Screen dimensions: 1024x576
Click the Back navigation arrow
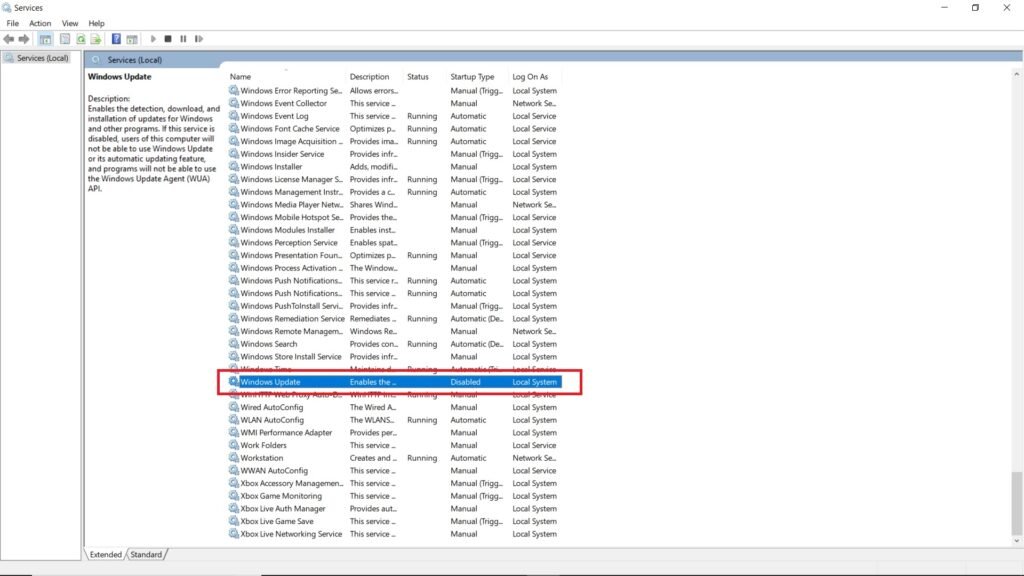9,39
